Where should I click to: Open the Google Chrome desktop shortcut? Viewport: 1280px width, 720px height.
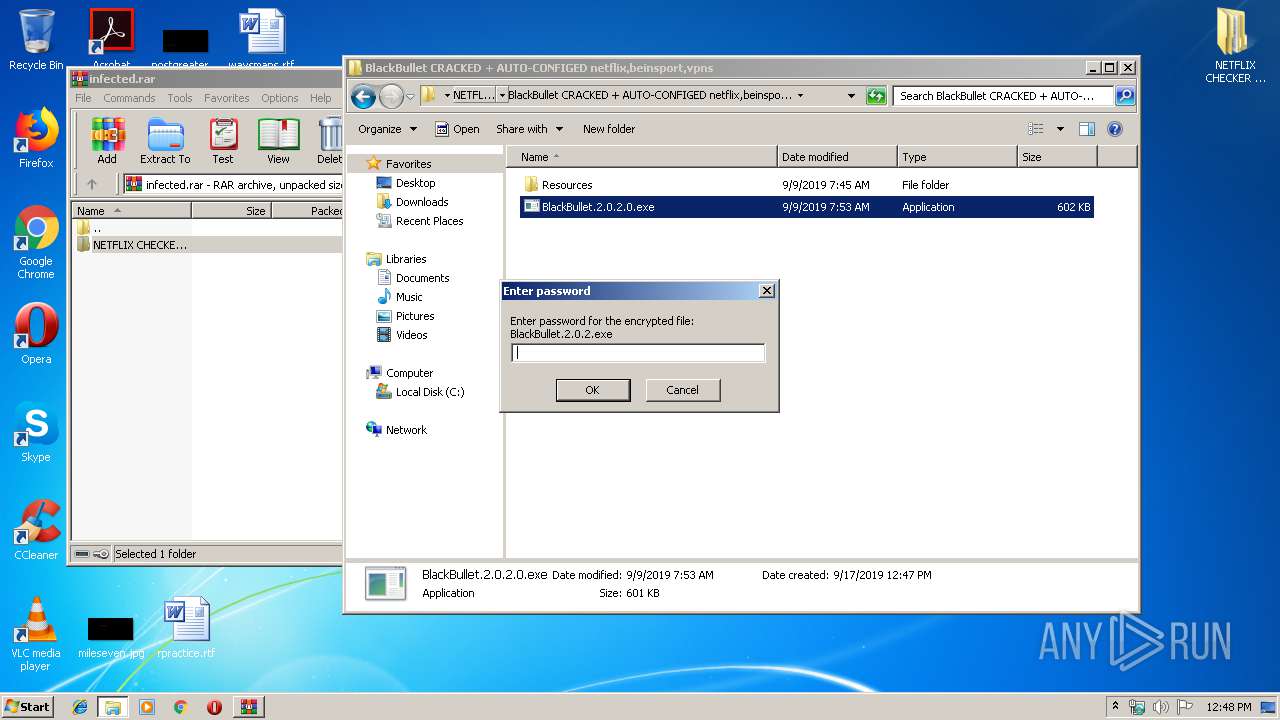36,242
